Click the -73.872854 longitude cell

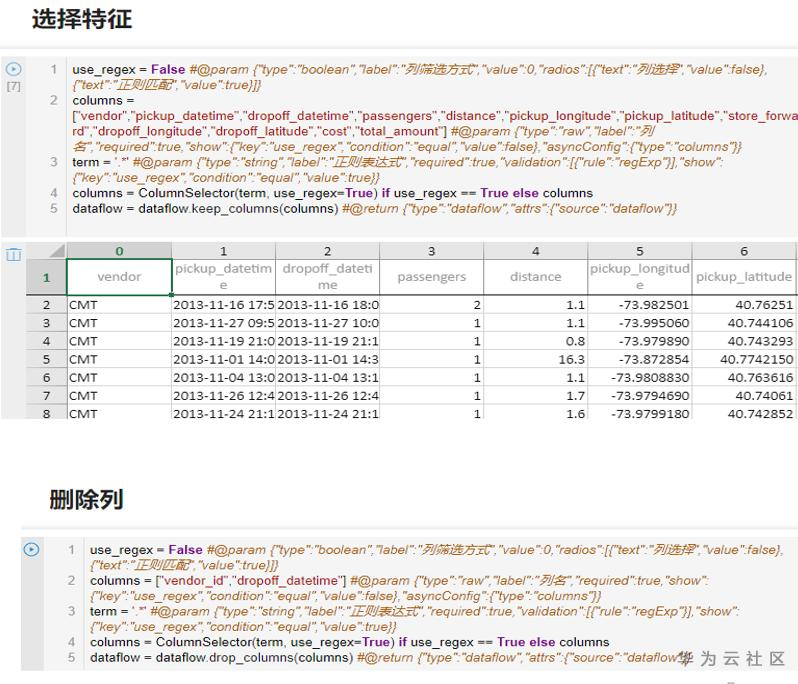click(639, 359)
